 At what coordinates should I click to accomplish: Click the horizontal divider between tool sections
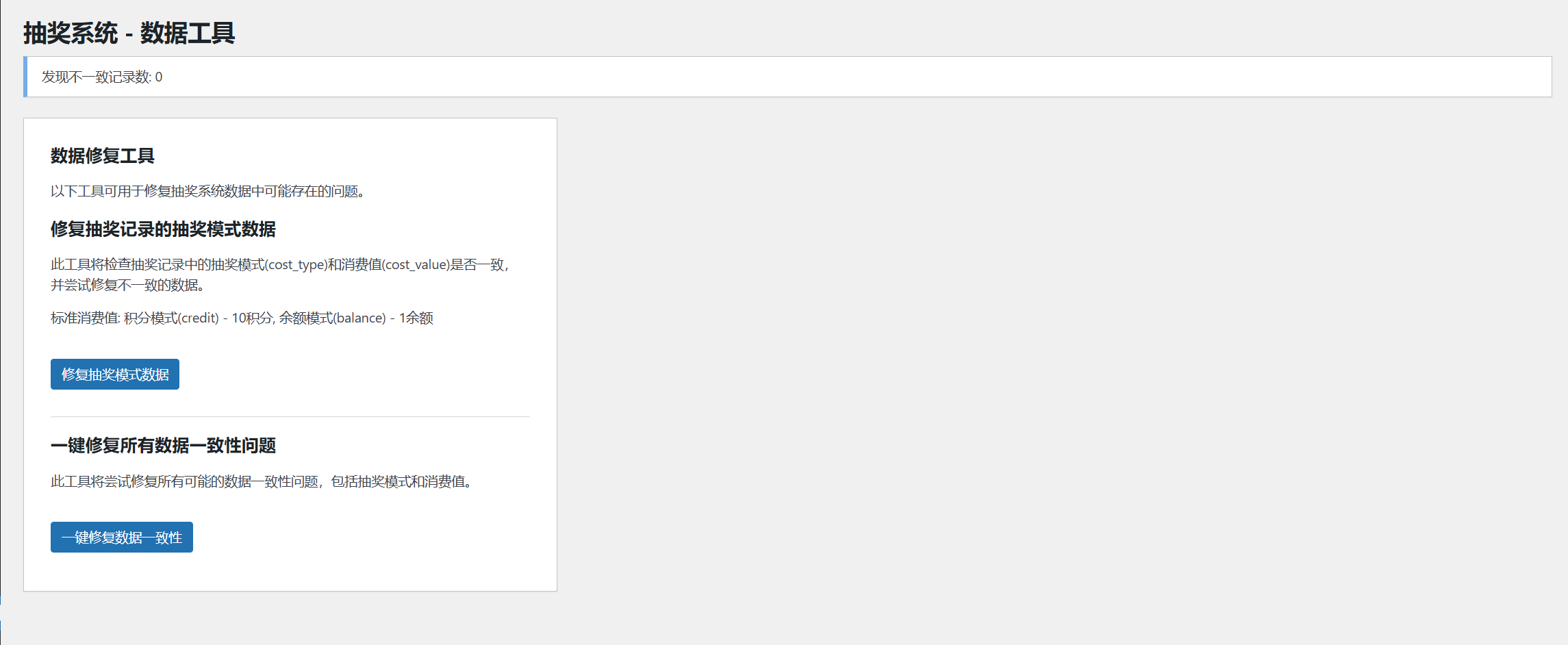click(x=290, y=416)
